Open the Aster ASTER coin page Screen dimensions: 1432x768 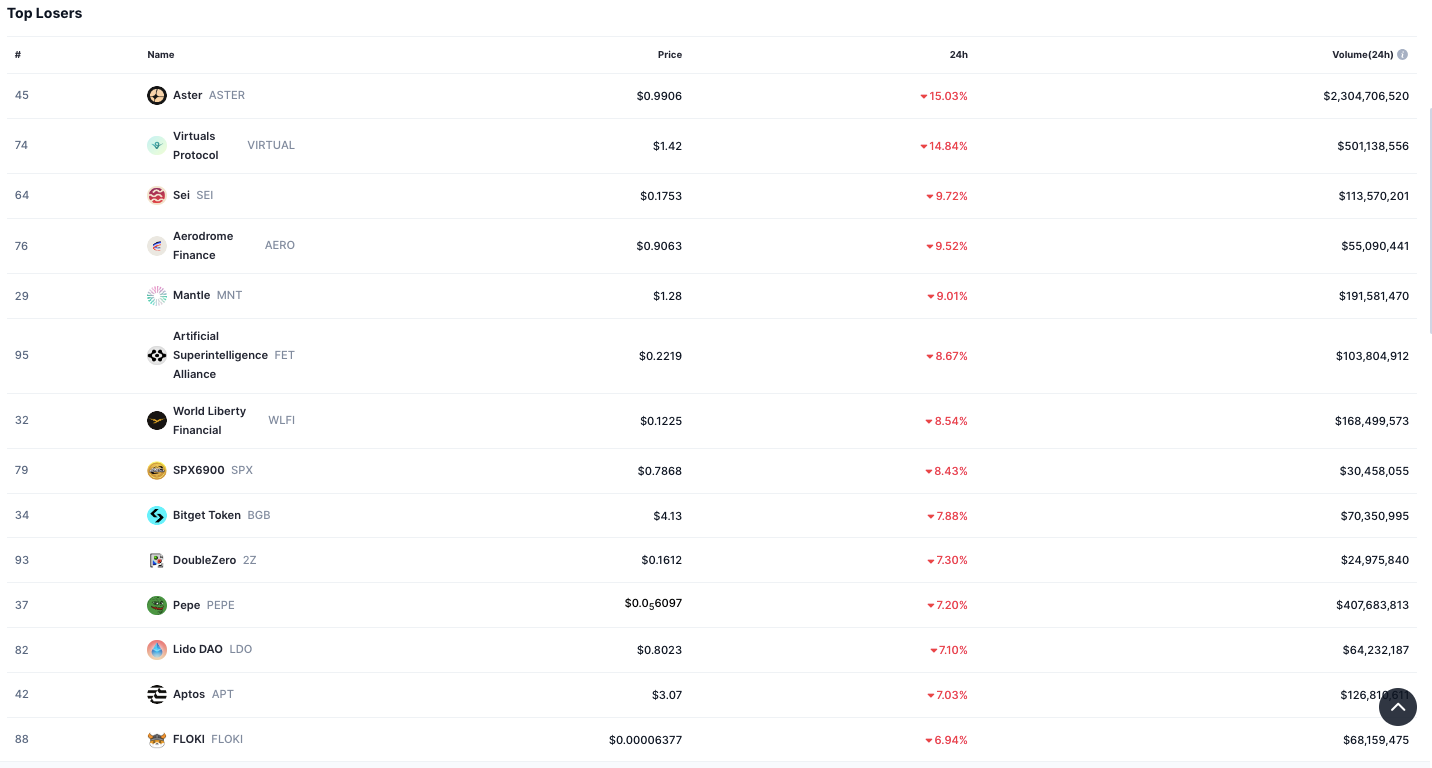pyautogui.click(x=188, y=95)
